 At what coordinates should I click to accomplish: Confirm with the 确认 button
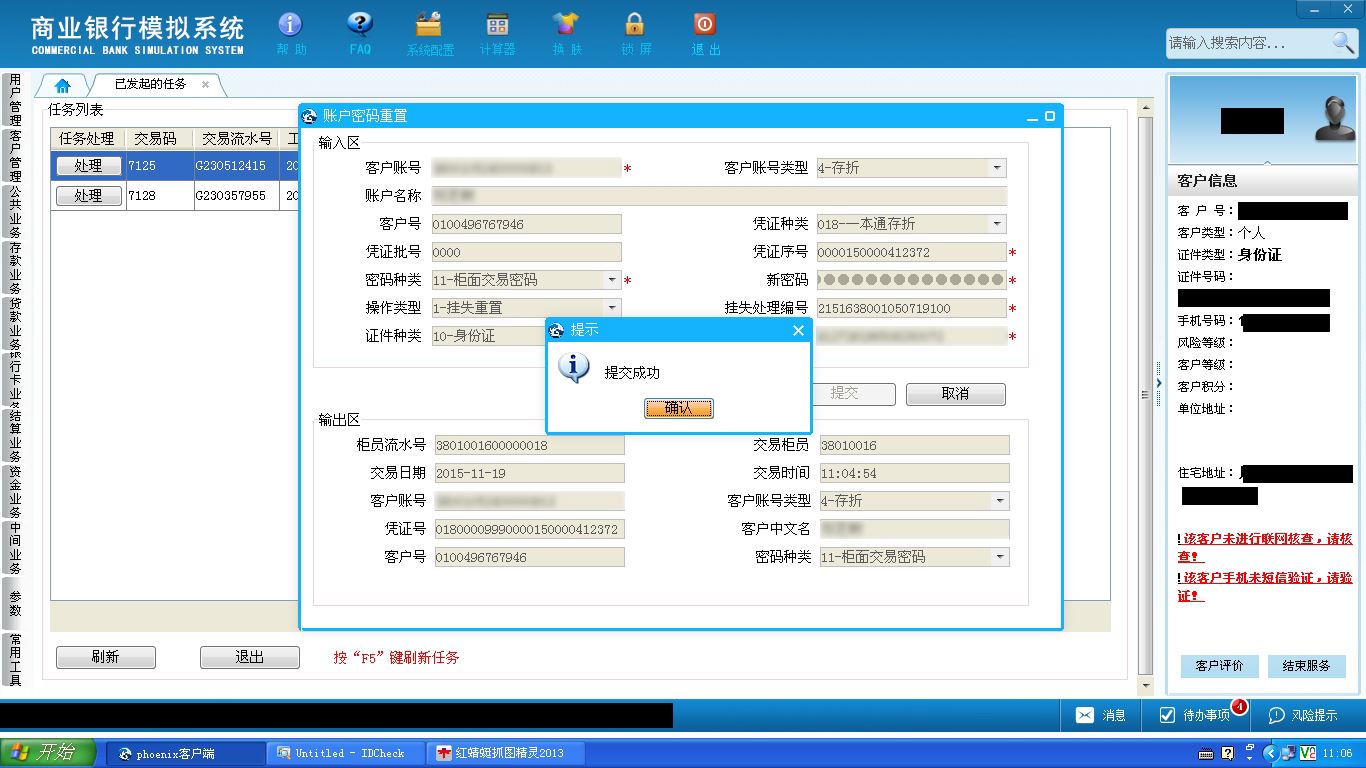[x=678, y=408]
